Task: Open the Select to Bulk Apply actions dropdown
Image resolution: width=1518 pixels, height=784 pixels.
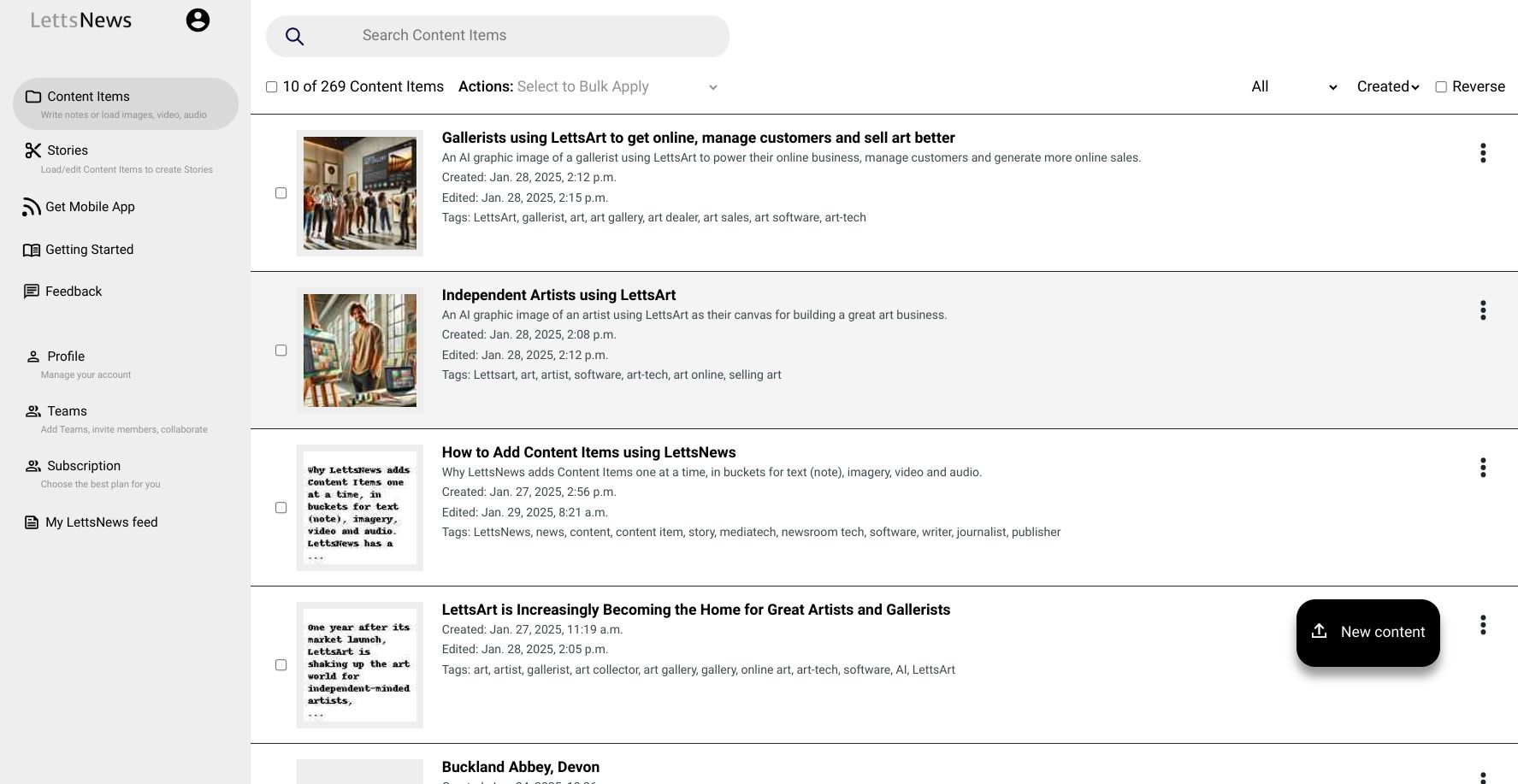Action: click(x=617, y=87)
